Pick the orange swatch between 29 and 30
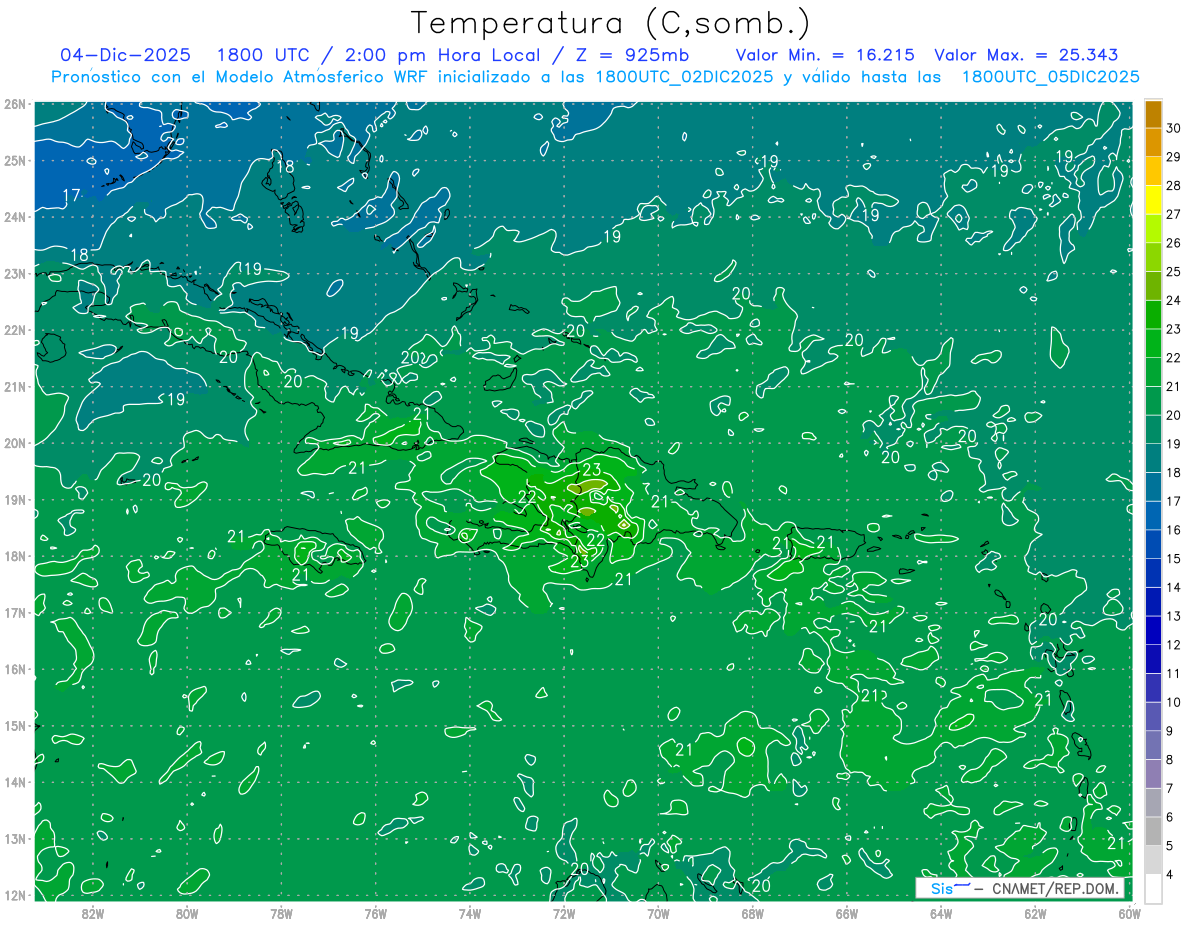This screenshot has height=927, width=1200. tap(1153, 143)
